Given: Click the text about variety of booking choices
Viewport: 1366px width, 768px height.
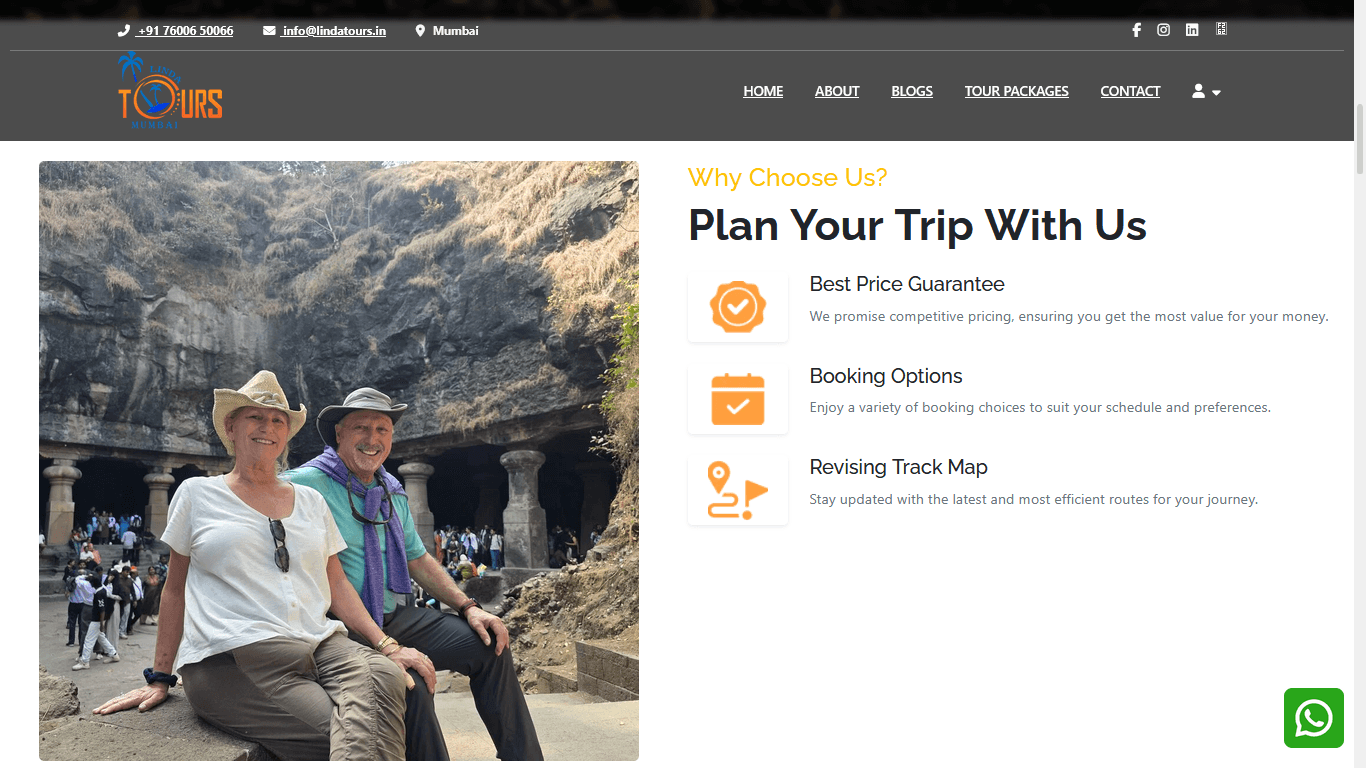Looking at the screenshot, I should point(1040,408).
